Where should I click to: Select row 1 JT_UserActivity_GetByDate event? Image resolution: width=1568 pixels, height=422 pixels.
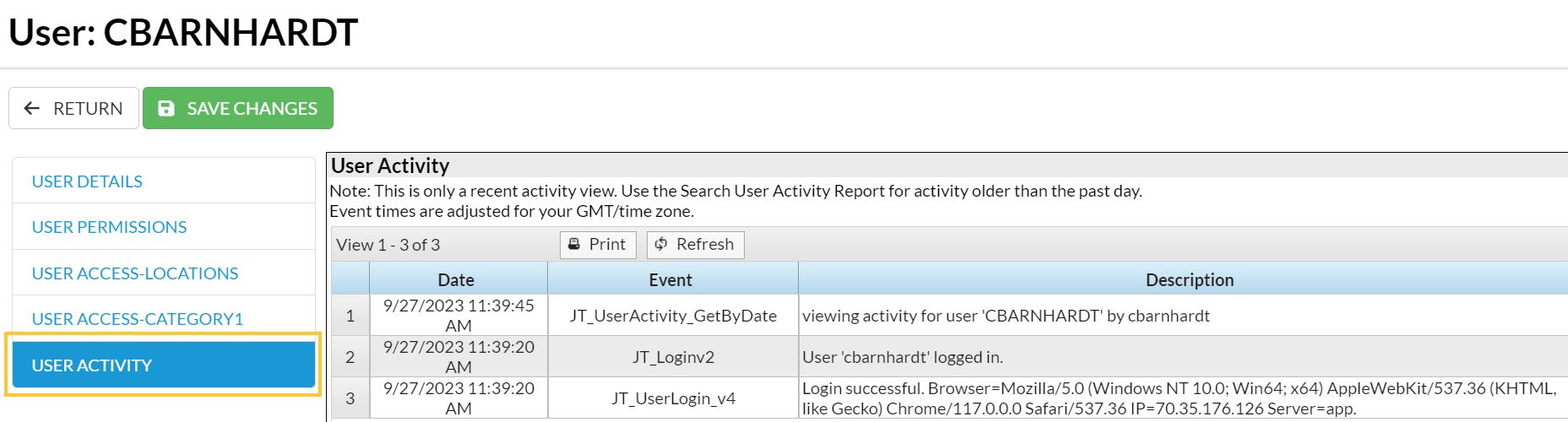tap(673, 316)
